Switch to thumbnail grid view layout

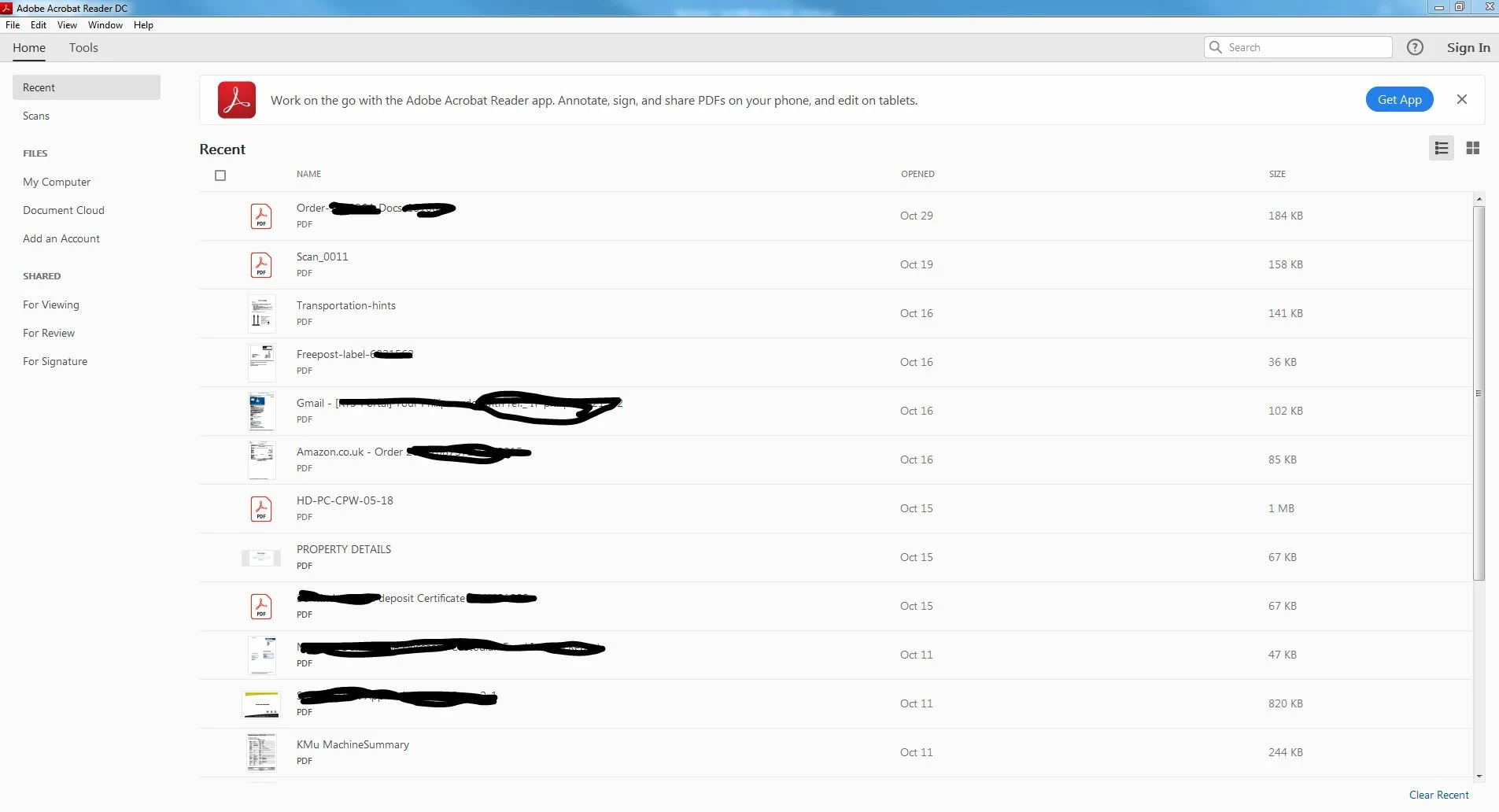[1473, 148]
